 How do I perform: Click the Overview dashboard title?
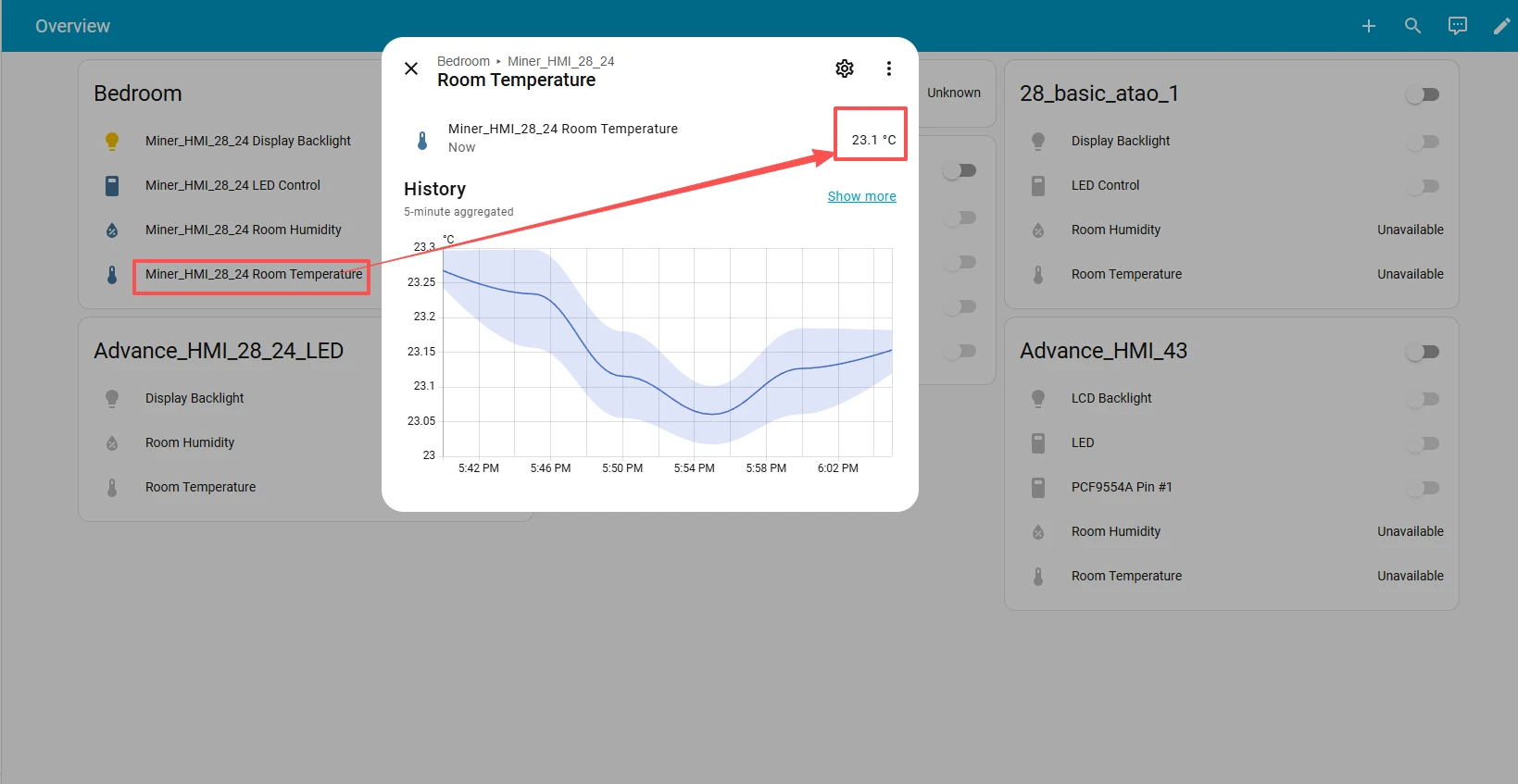click(72, 26)
